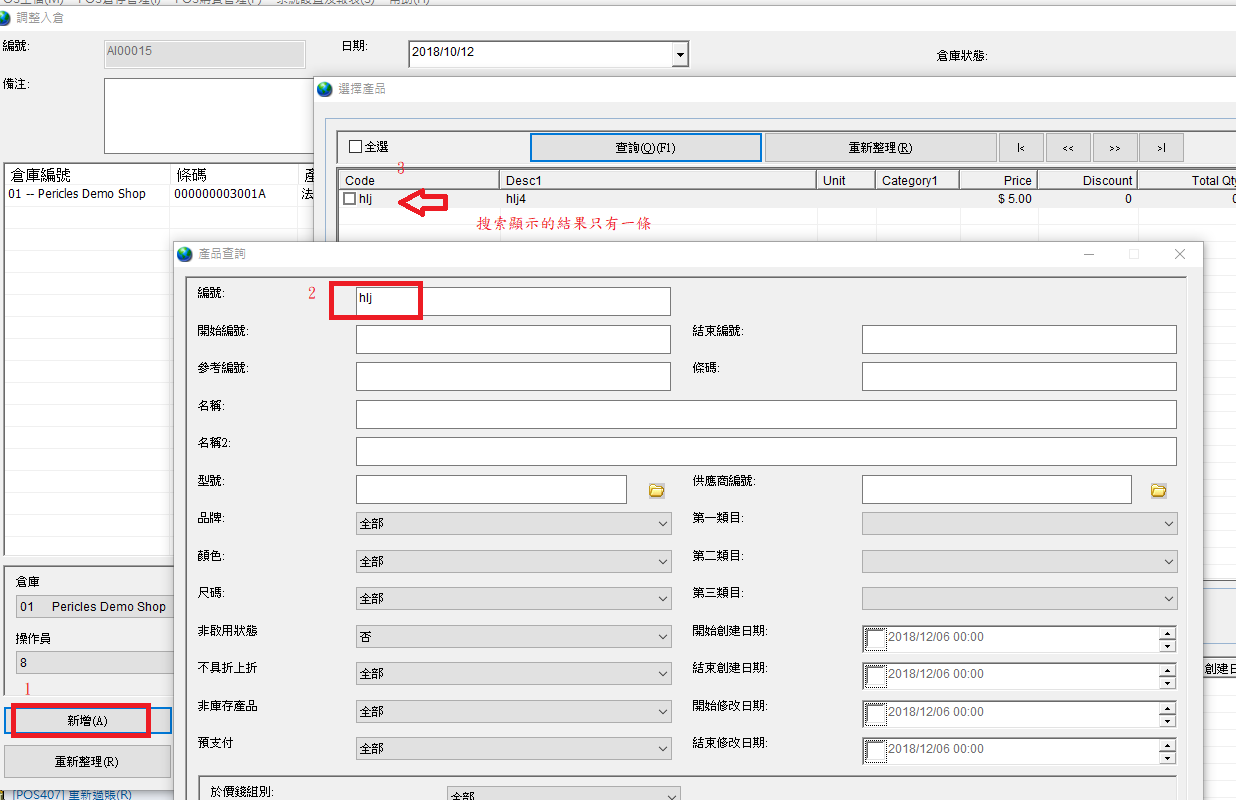Click the 參考編號 input field
This screenshot has width=1236, height=800.
(513, 376)
